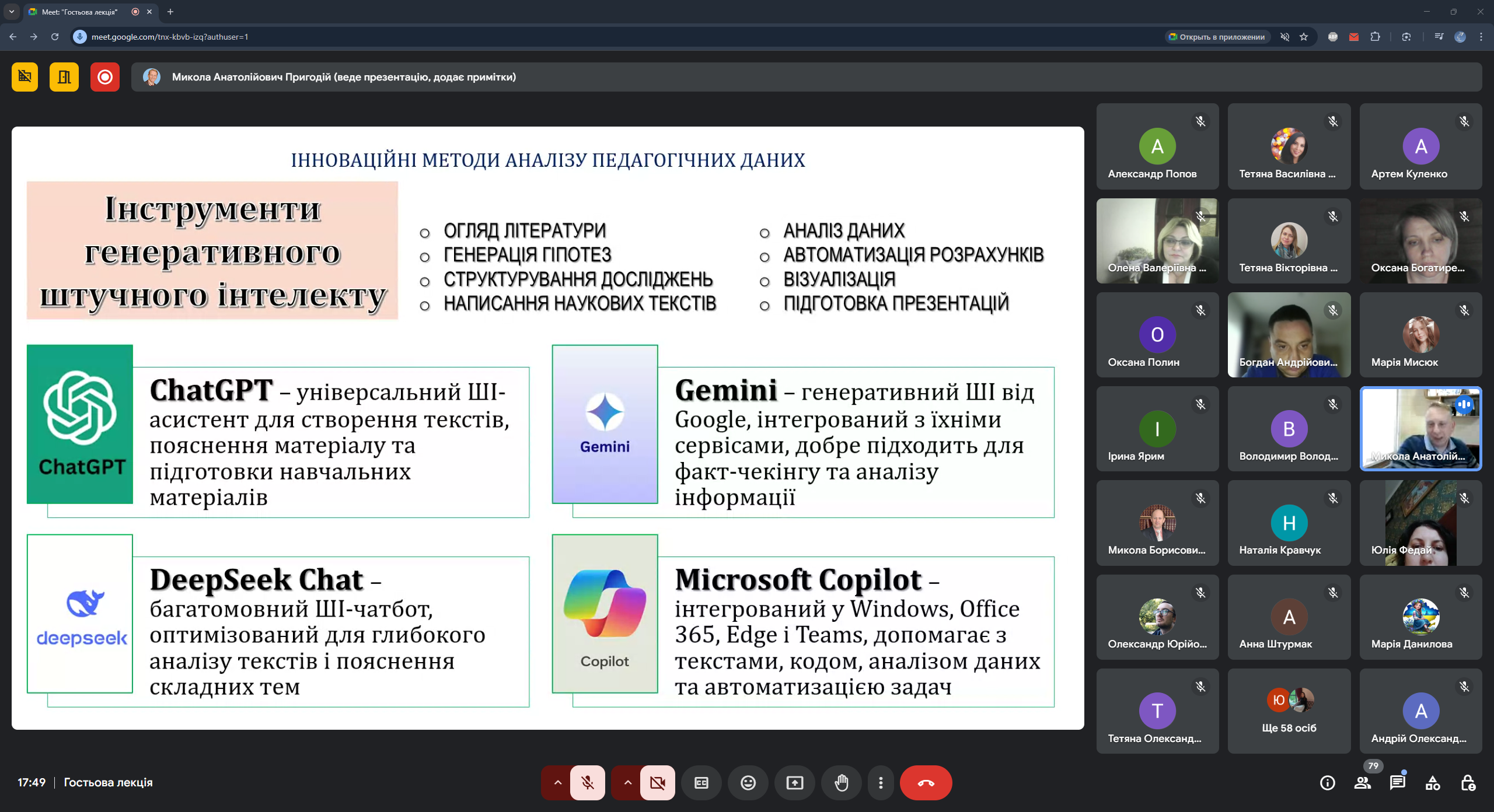Click the meeting time 17:49
The height and width of the screenshot is (812, 1494).
coord(32,783)
